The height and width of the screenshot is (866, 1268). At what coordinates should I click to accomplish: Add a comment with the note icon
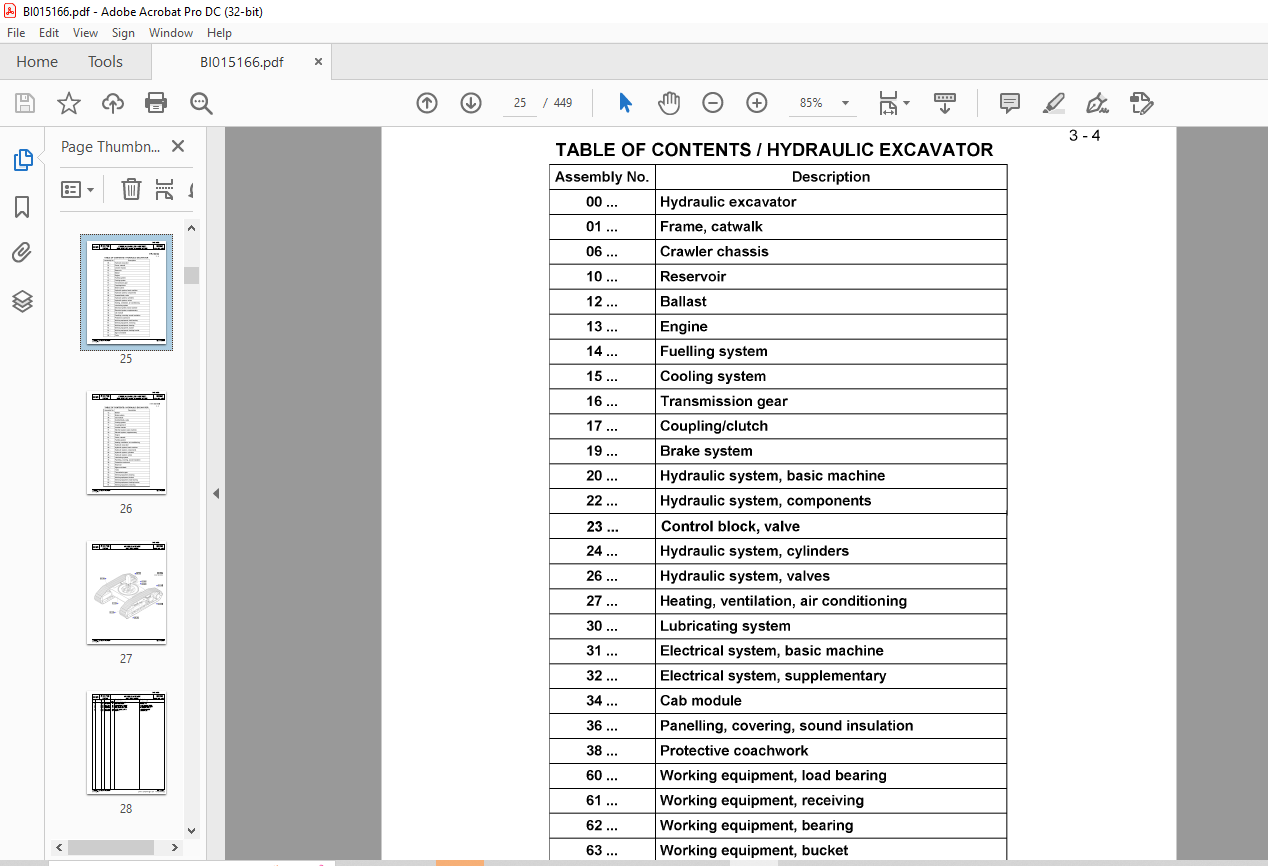[1010, 103]
